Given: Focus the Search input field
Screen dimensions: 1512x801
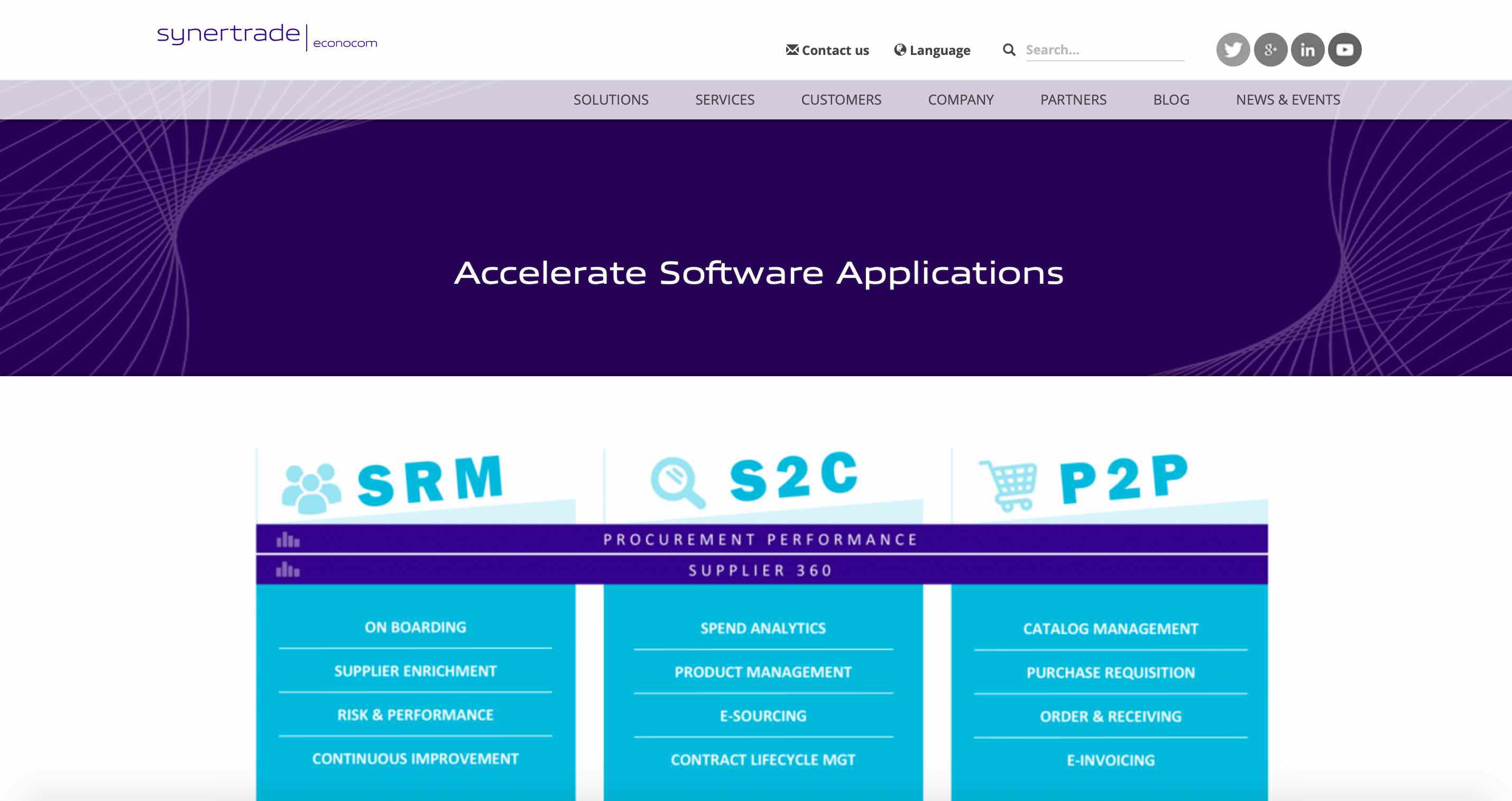Looking at the screenshot, I should click(1104, 50).
